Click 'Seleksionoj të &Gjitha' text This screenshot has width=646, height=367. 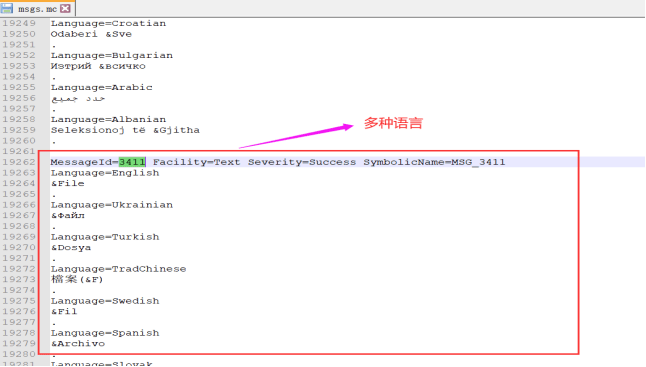click(x=125, y=130)
